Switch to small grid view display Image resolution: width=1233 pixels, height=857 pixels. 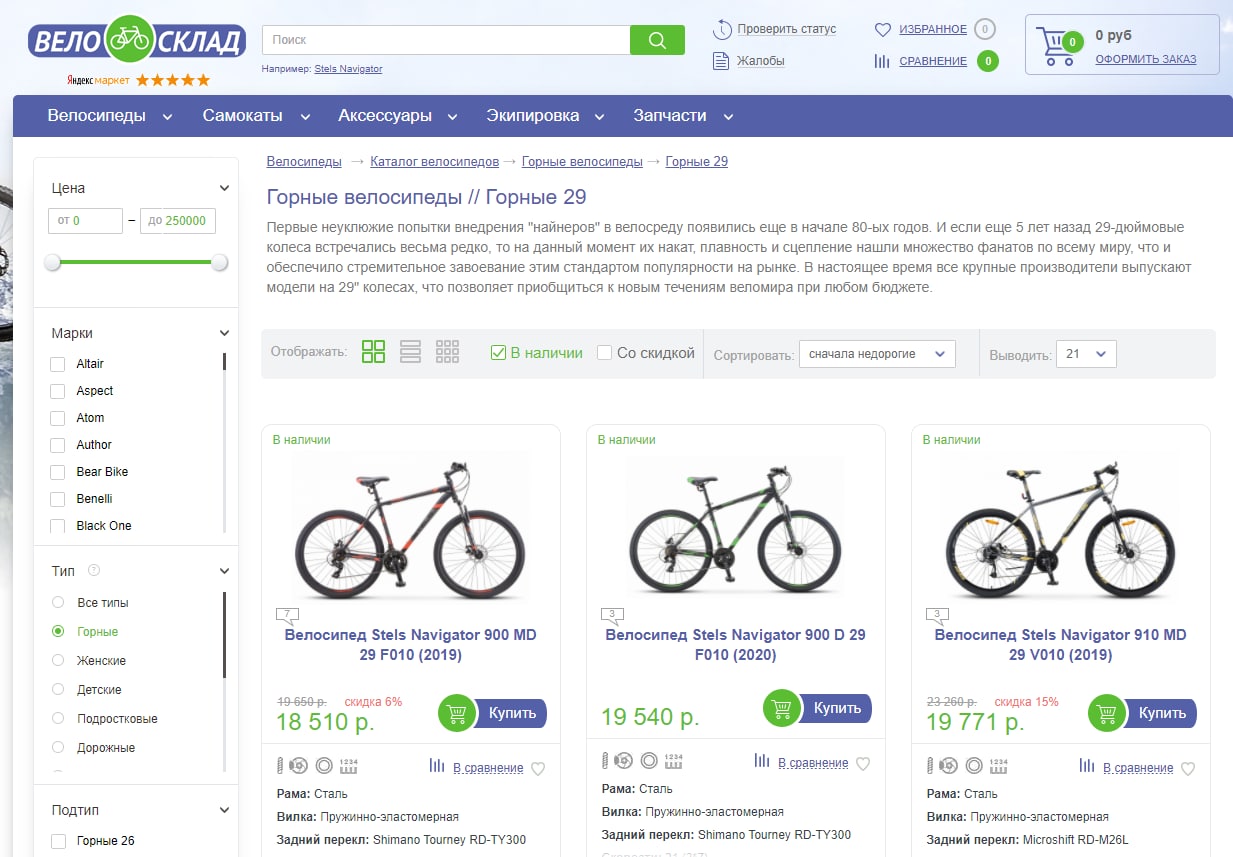[447, 351]
